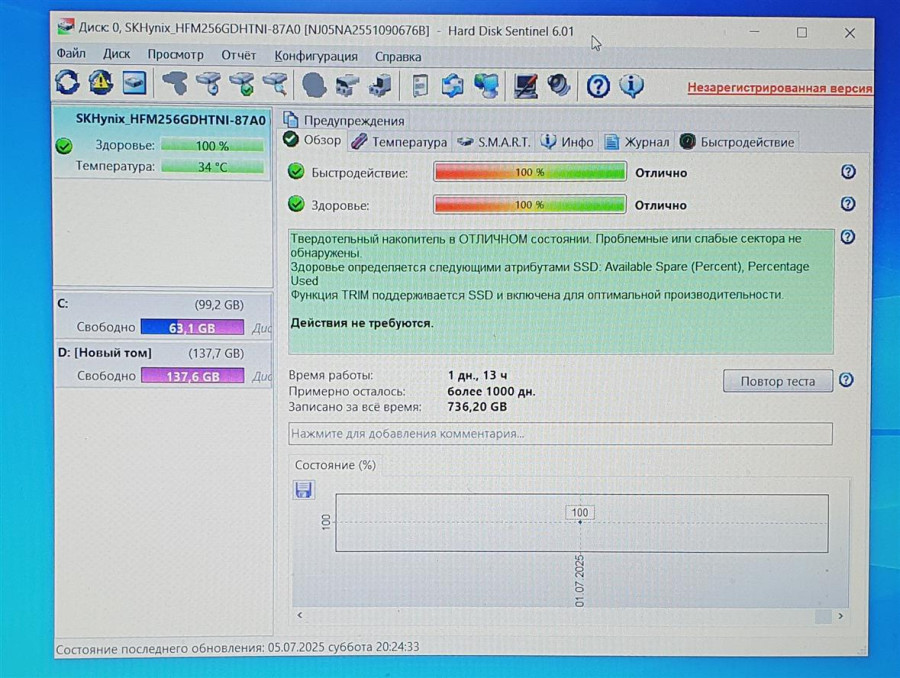
Task: Click the disk with green checkmark icon
Action: click(242, 84)
